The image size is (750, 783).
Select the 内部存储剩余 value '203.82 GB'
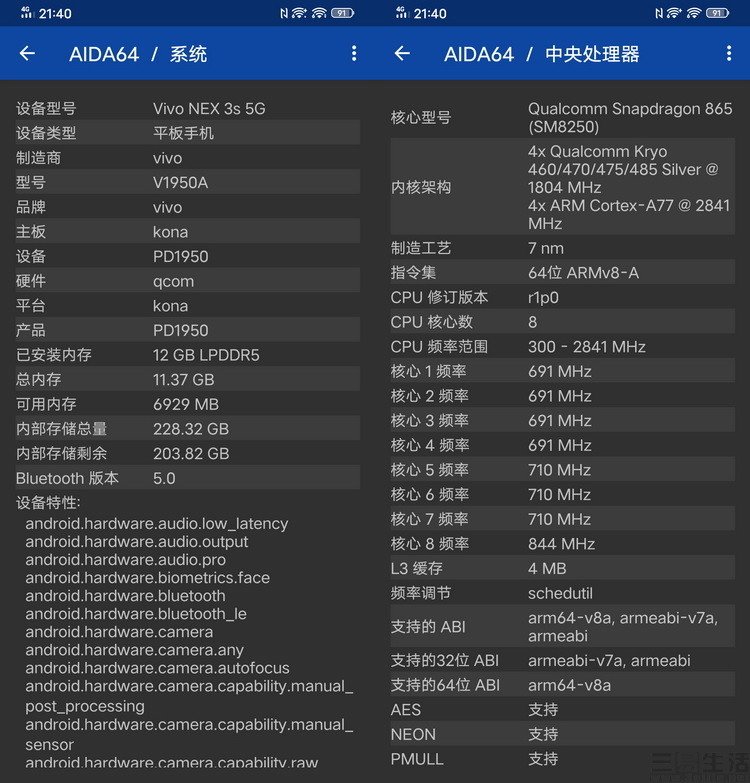point(191,453)
